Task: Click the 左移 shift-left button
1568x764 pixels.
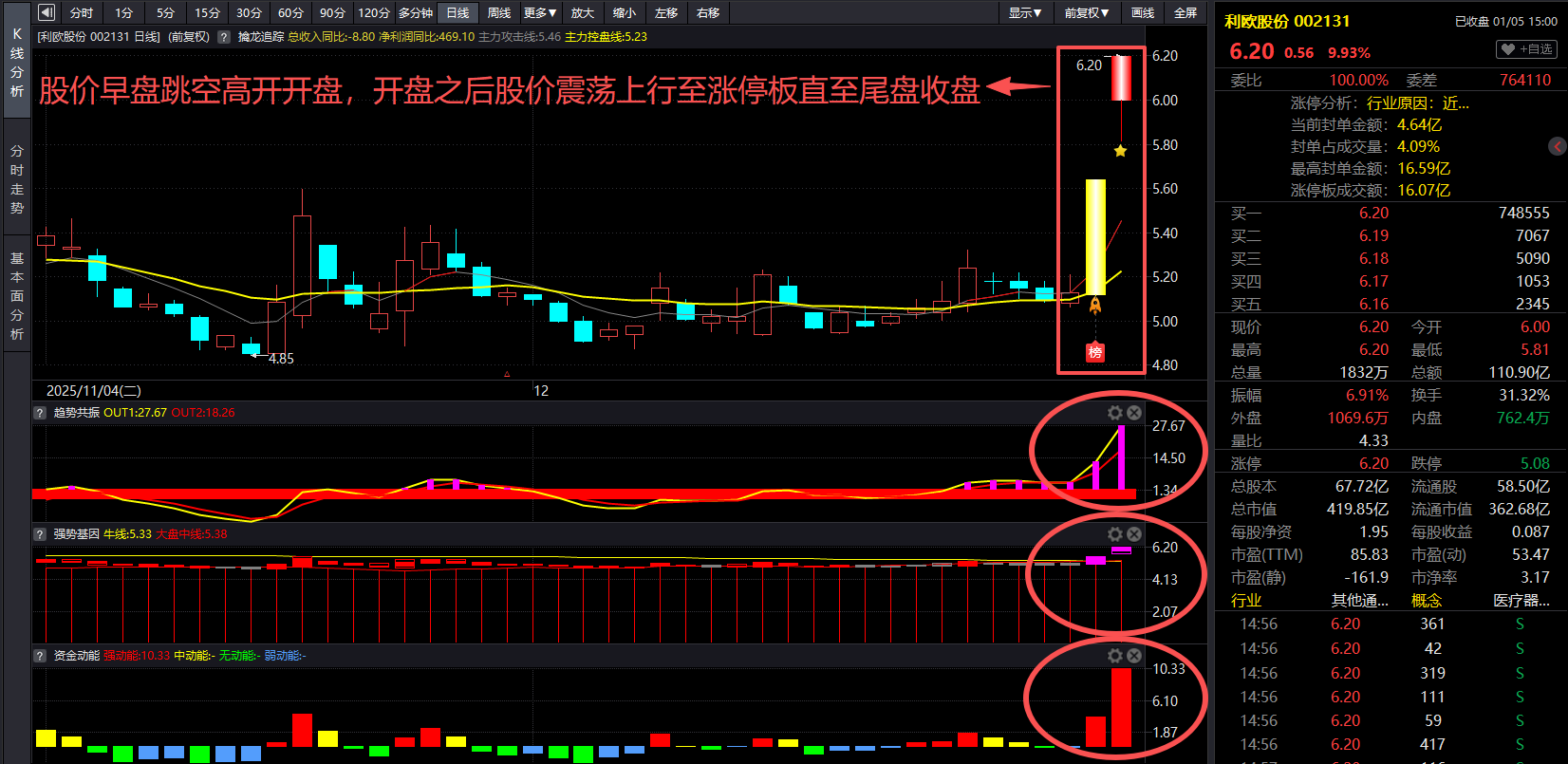Action: pos(666,12)
